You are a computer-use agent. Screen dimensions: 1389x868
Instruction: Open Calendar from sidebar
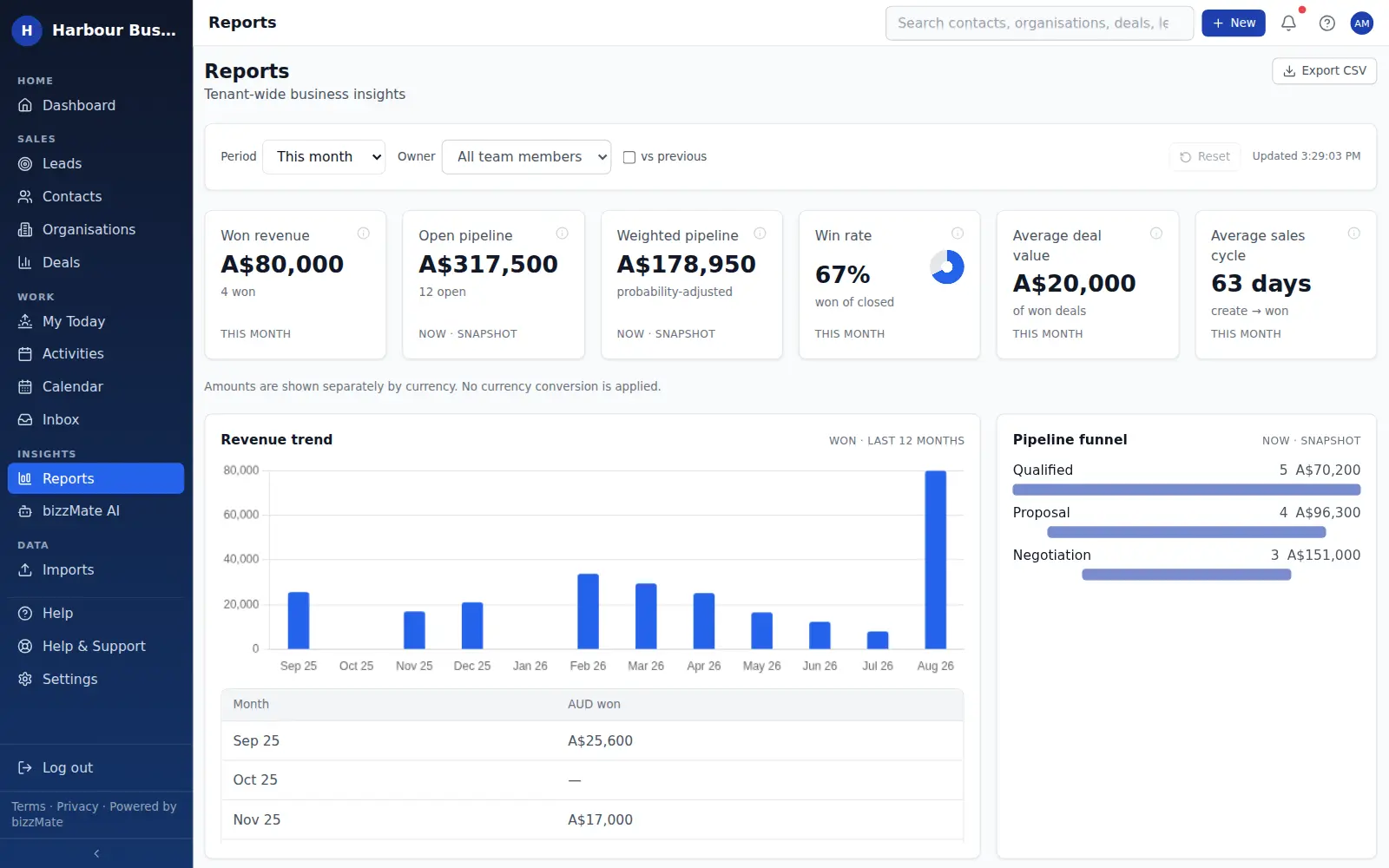point(95,386)
